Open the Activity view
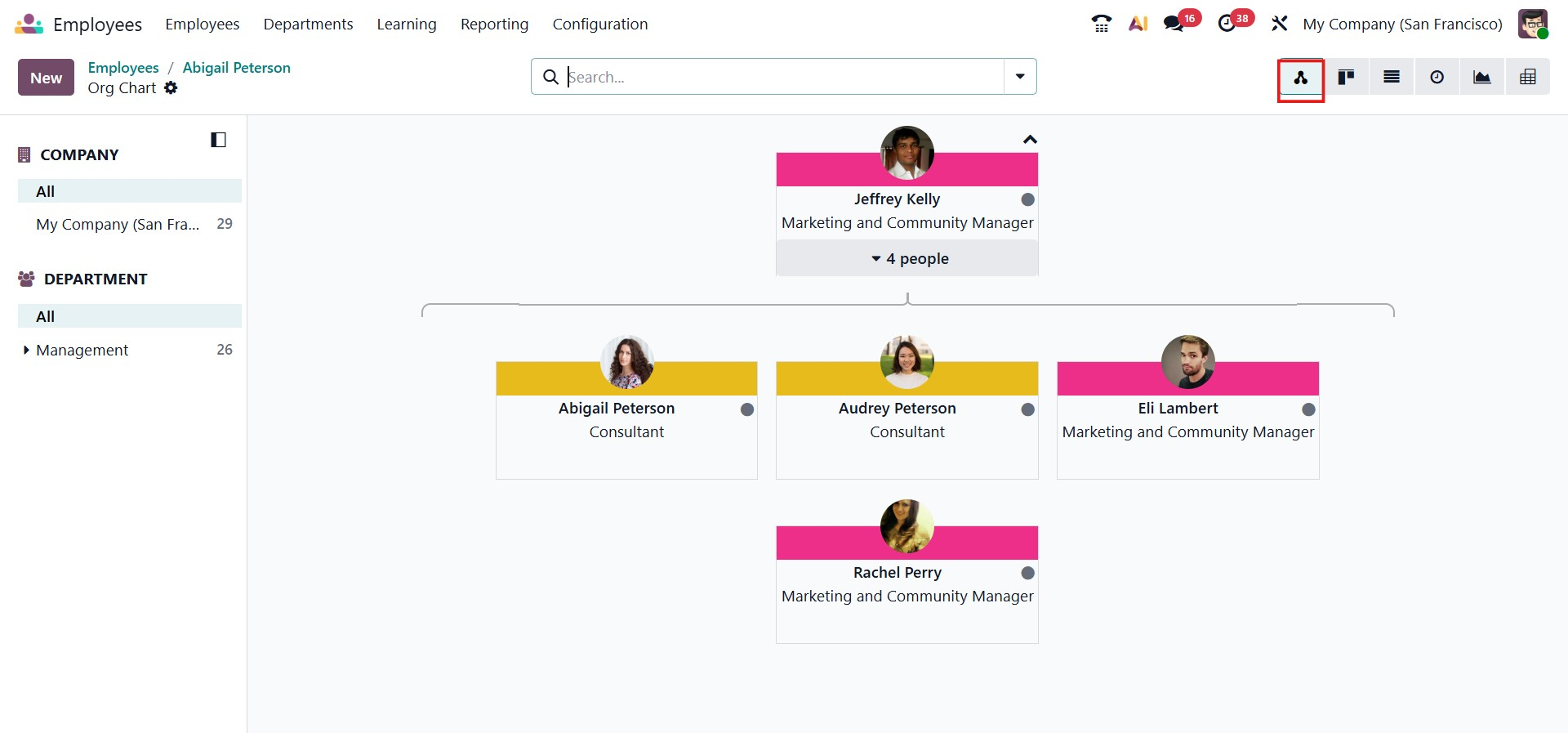Image resolution: width=1568 pixels, height=733 pixels. 1437,78
